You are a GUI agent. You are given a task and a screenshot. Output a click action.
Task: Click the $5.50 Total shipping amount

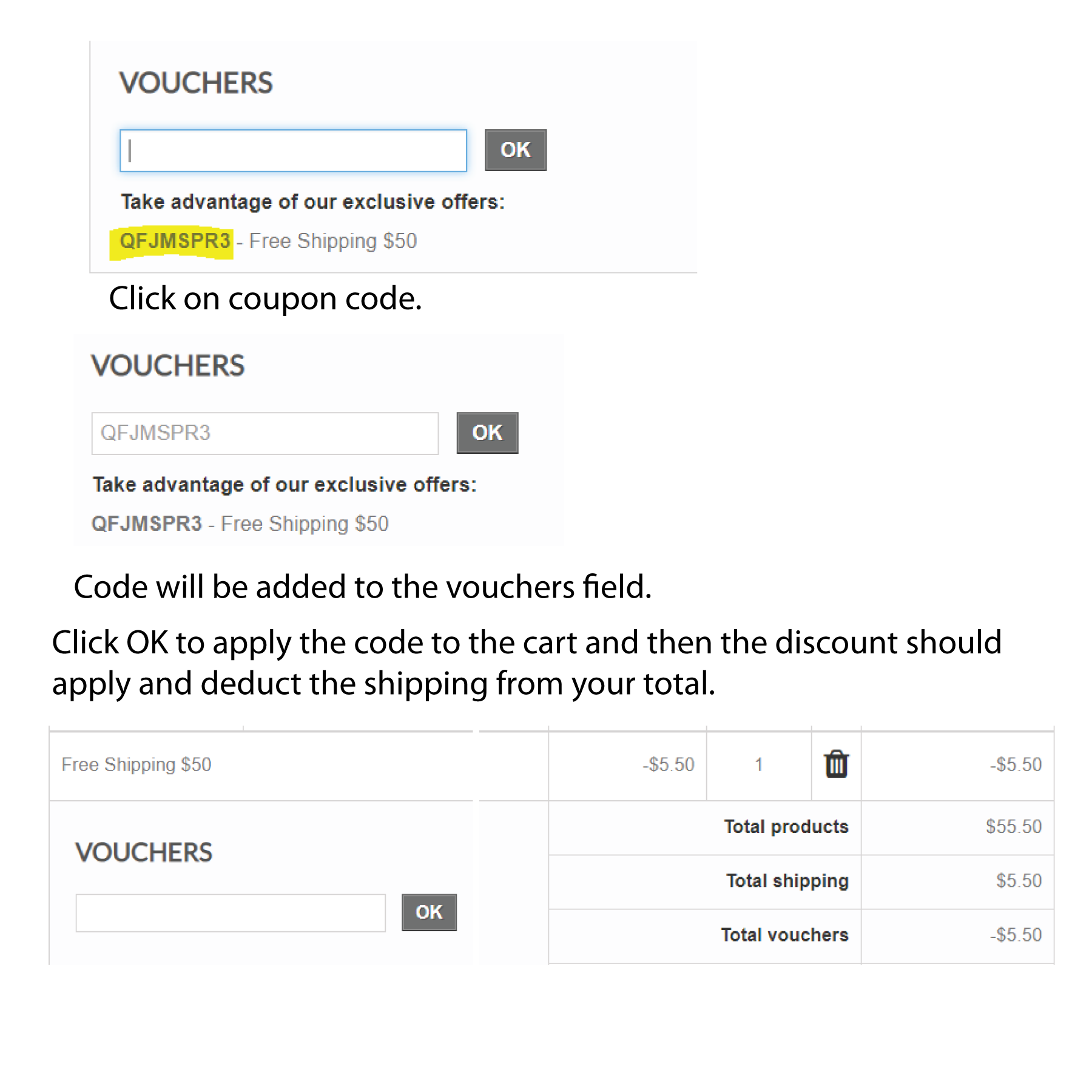coord(1019,881)
